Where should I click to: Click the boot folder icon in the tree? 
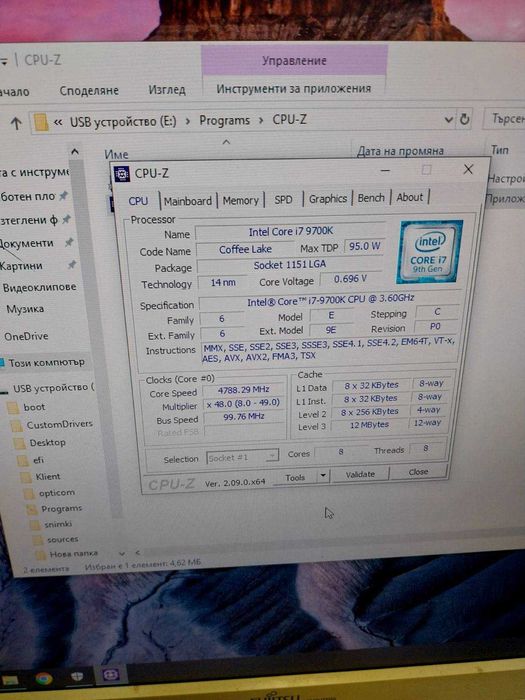13,408
